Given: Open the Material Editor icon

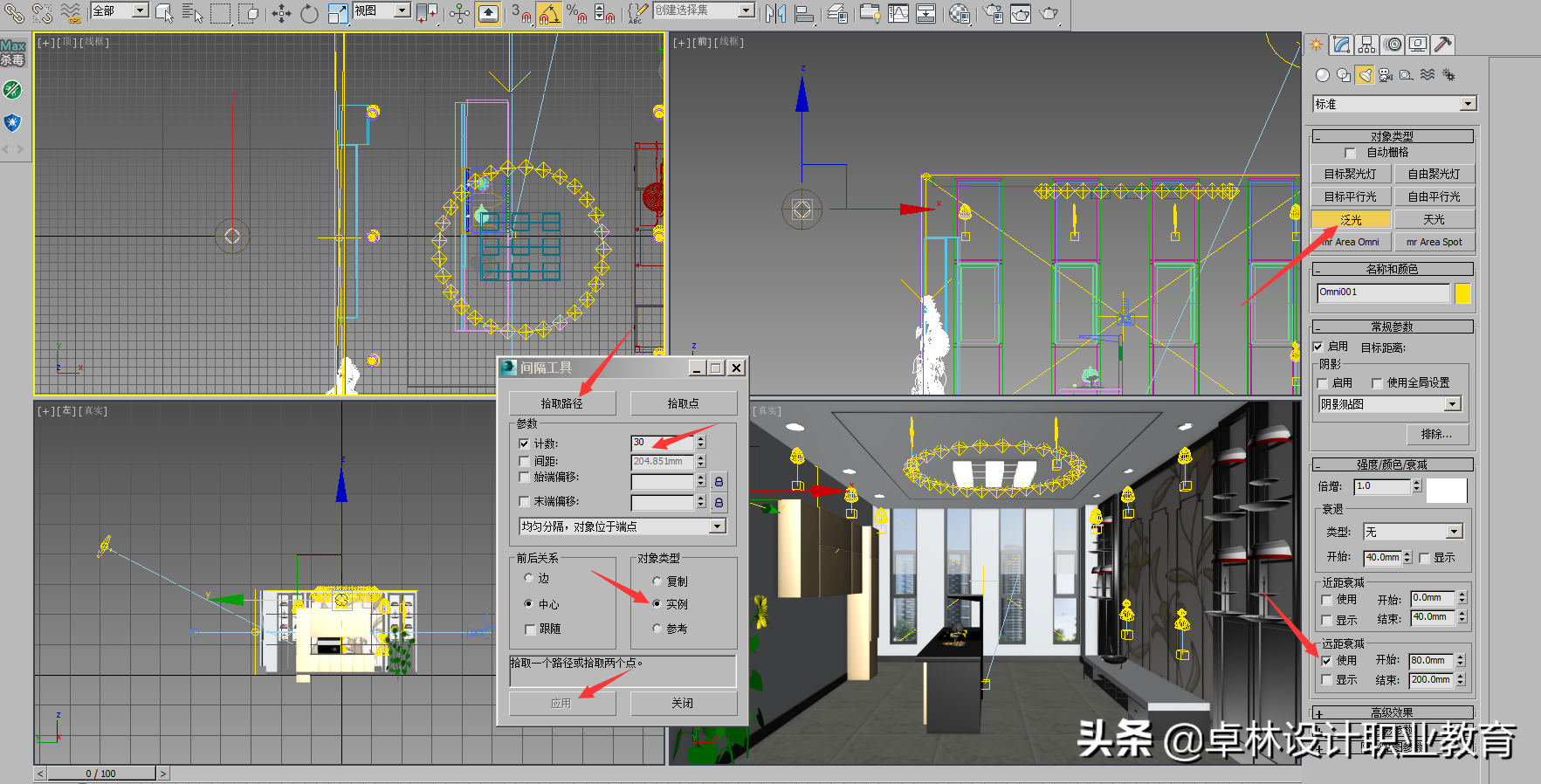Looking at the screenshot, I should 959,13.
